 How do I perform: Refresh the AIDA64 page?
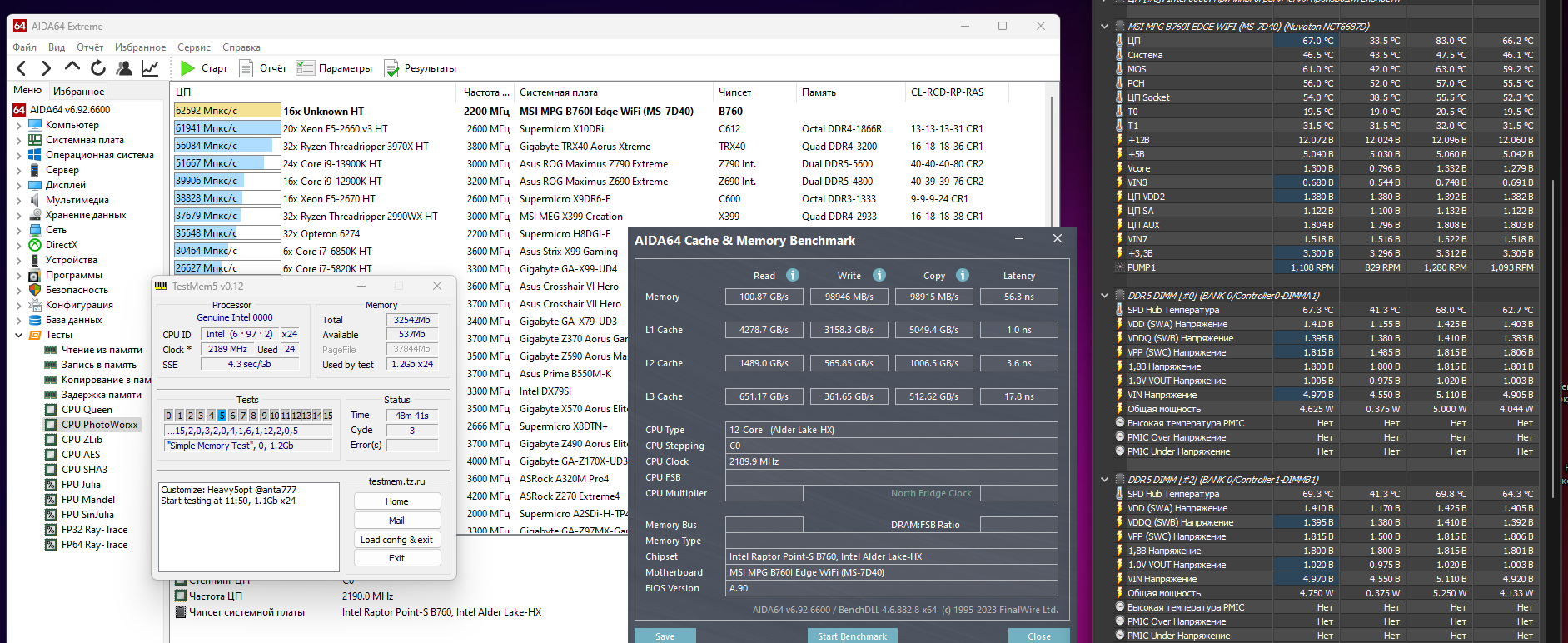(x=98, y=68)
